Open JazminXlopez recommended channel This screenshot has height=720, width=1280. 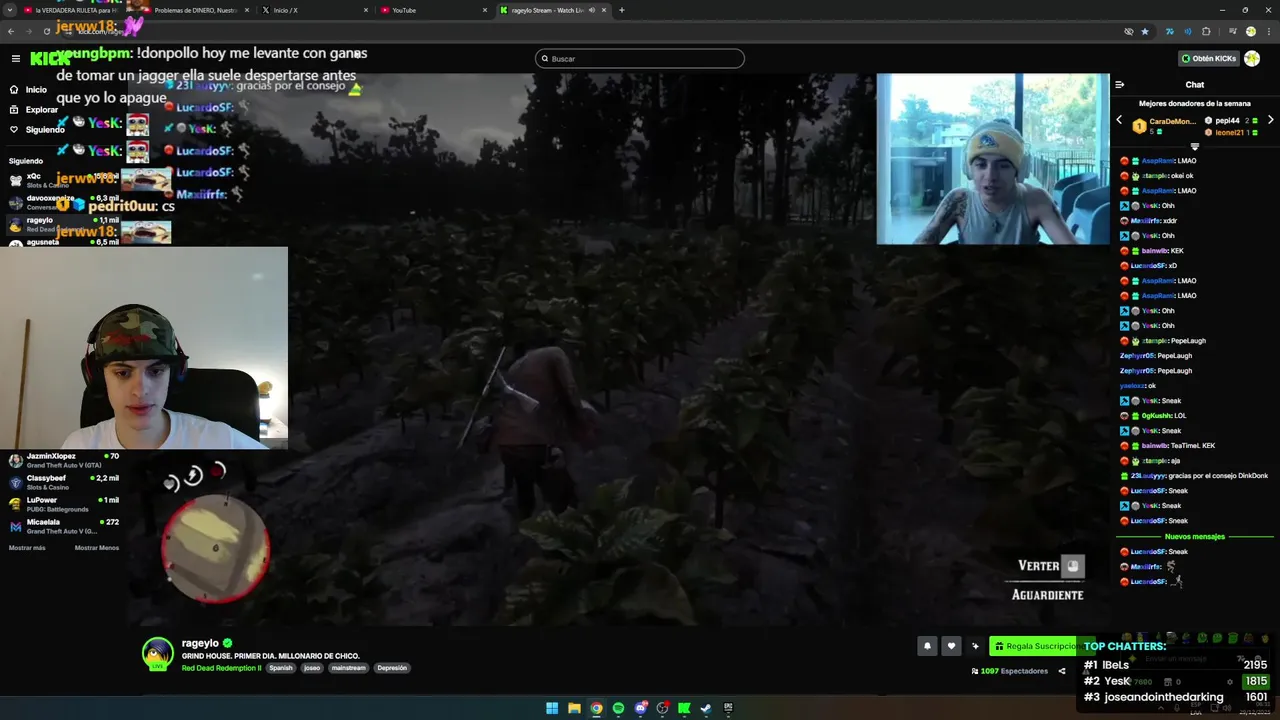pyautogui.click(x=64, y=460)
